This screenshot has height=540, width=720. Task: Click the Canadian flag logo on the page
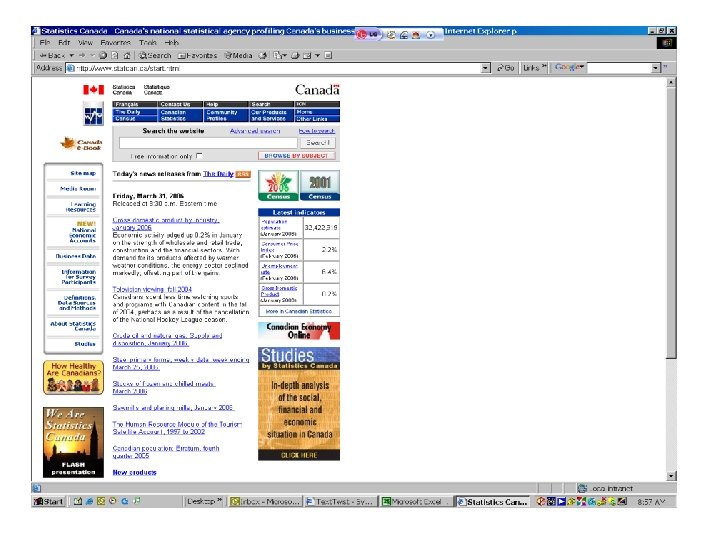[x=93, y=90]
